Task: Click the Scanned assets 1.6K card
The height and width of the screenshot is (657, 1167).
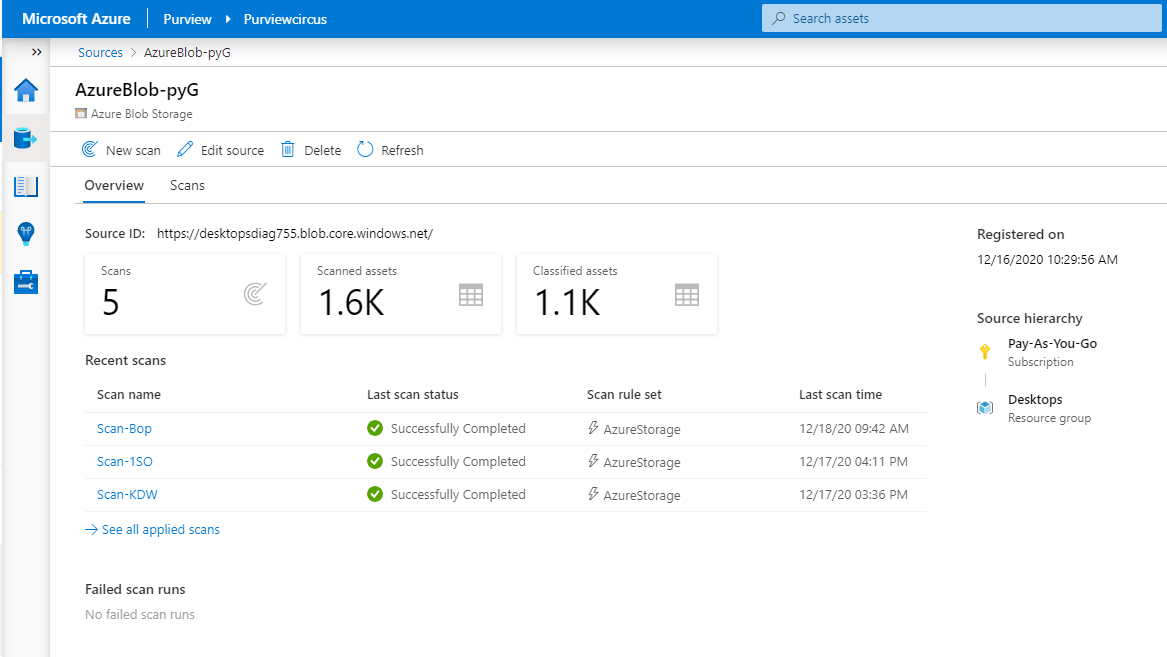Action: [400, 294]
